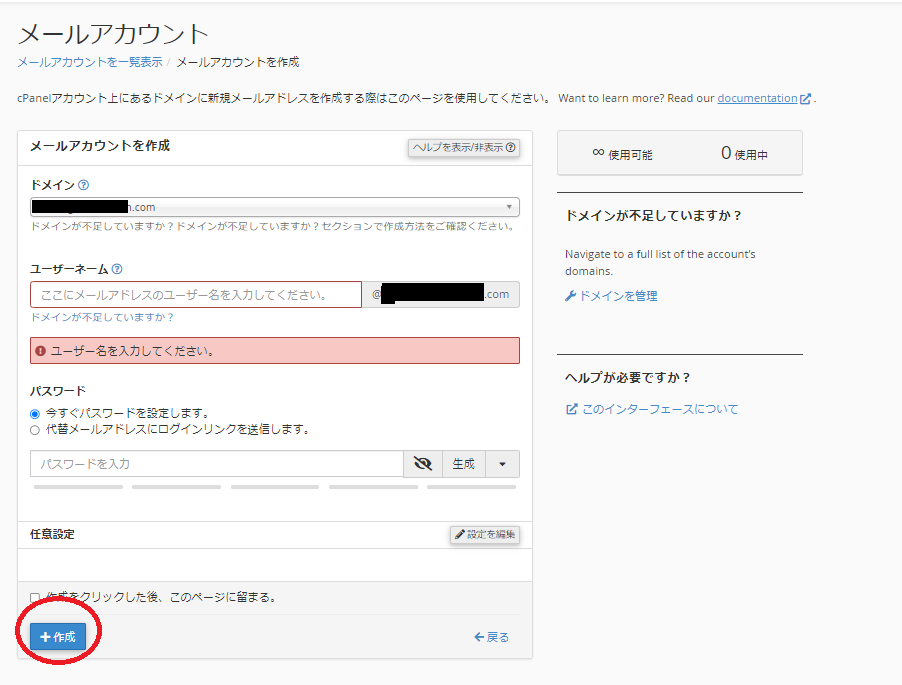This screenshot has width=902, height=685.
Task: Click the red error icon in username alert
Action: coord(40,351)
